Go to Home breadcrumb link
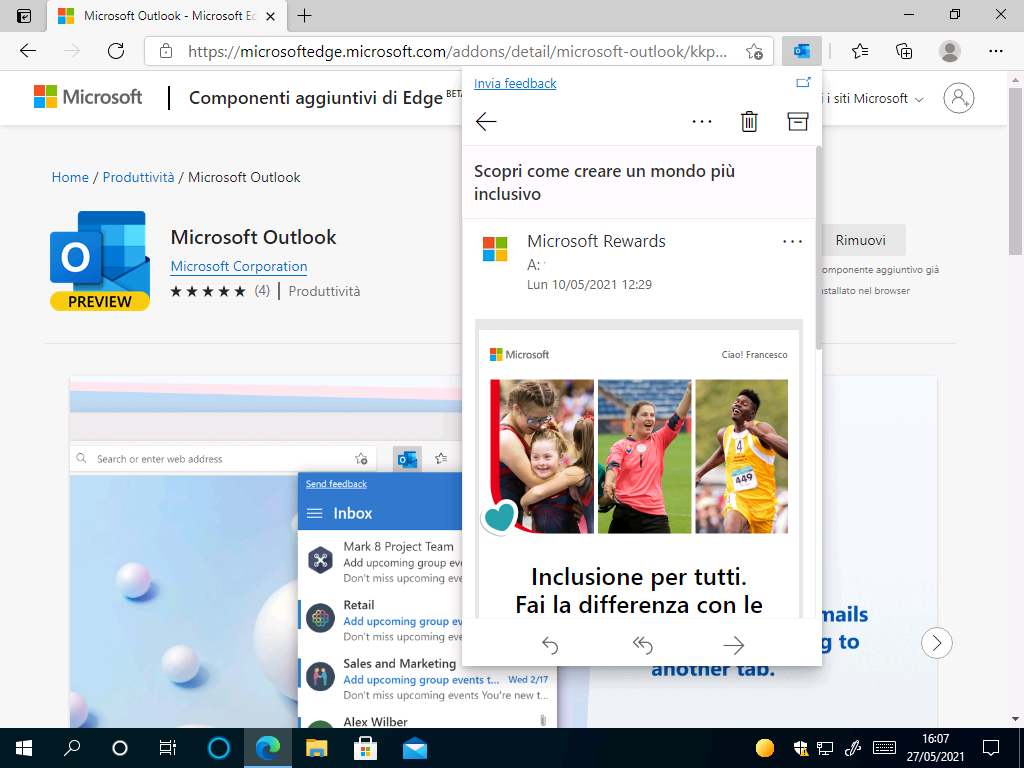The image size is (1024, 768). (70, 178)
